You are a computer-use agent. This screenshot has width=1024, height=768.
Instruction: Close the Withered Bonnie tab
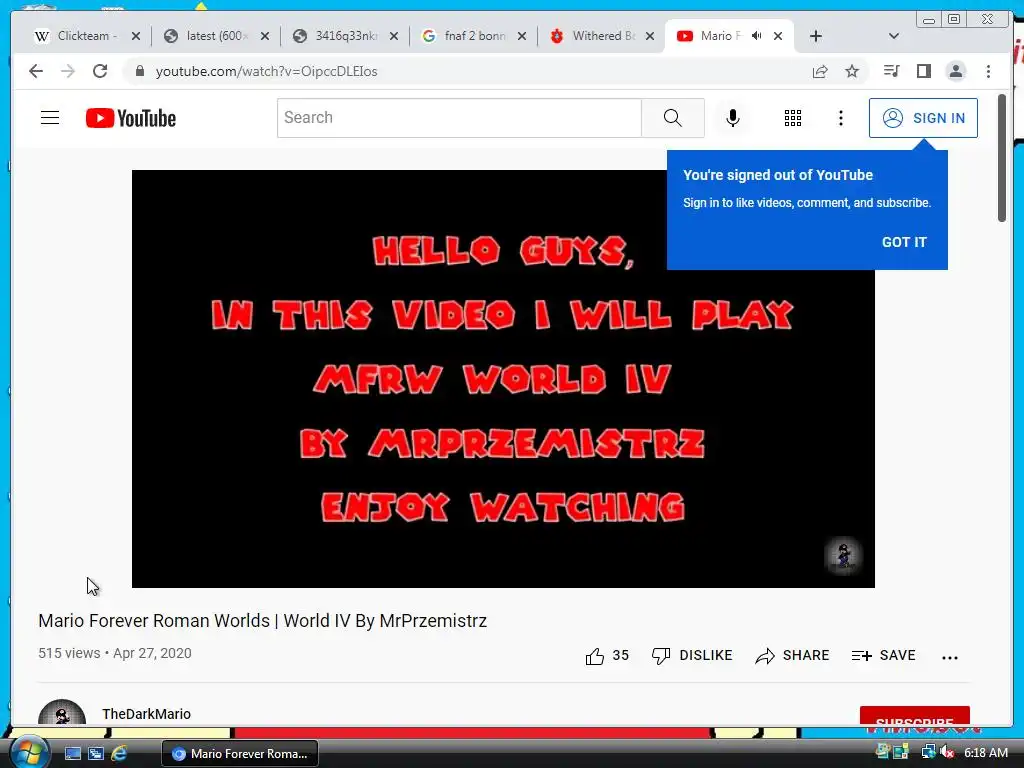pos(650,36)
